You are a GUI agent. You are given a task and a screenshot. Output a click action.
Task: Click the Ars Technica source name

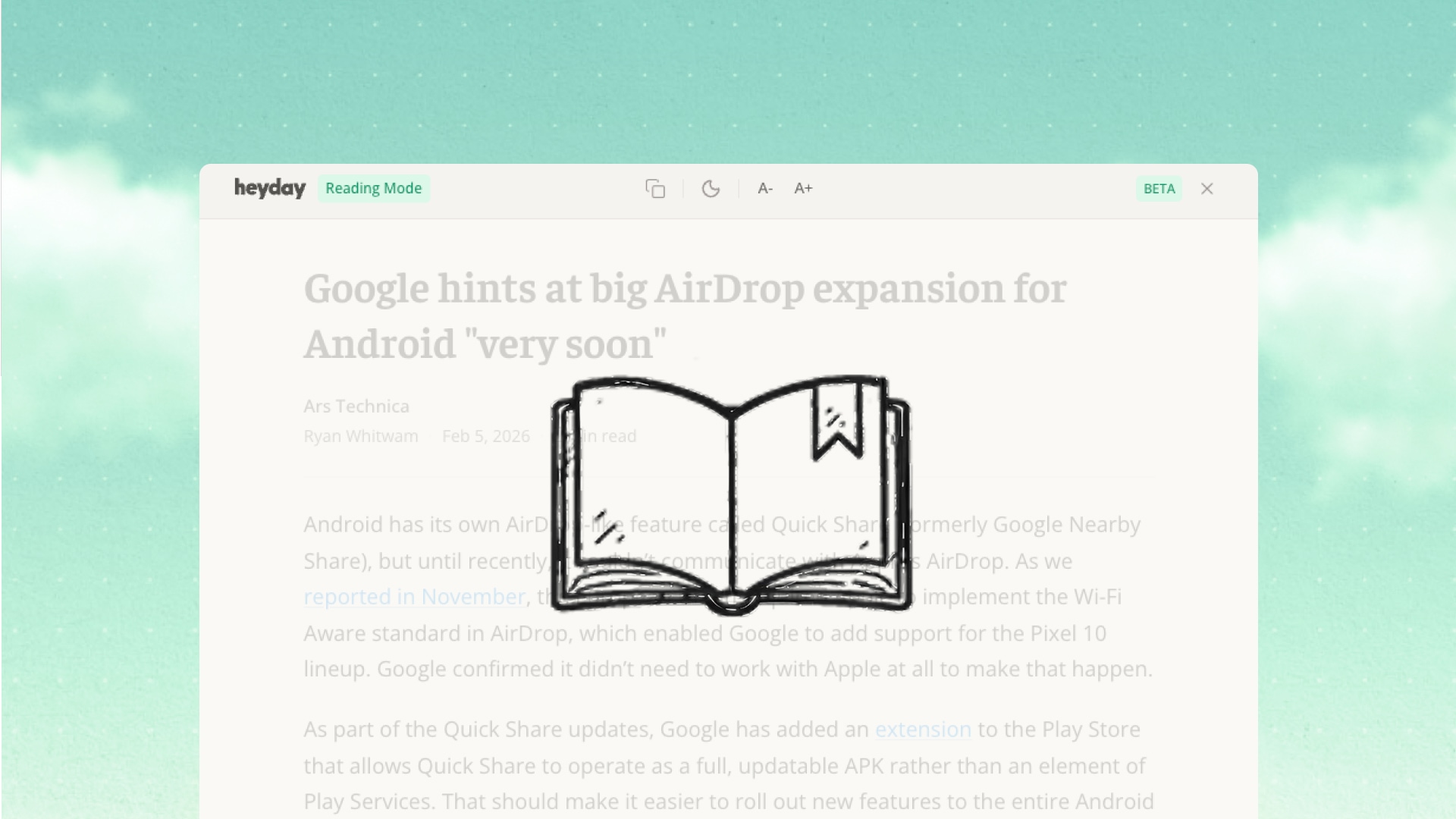point(356,406)
